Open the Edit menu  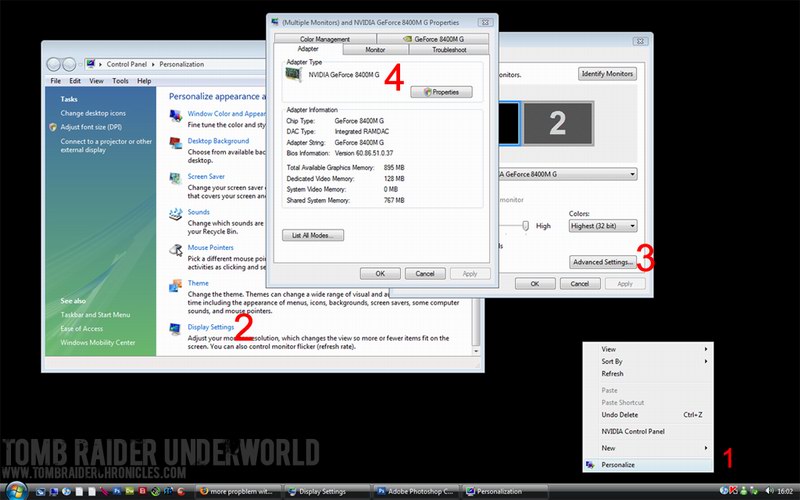(x=75, y=81)
